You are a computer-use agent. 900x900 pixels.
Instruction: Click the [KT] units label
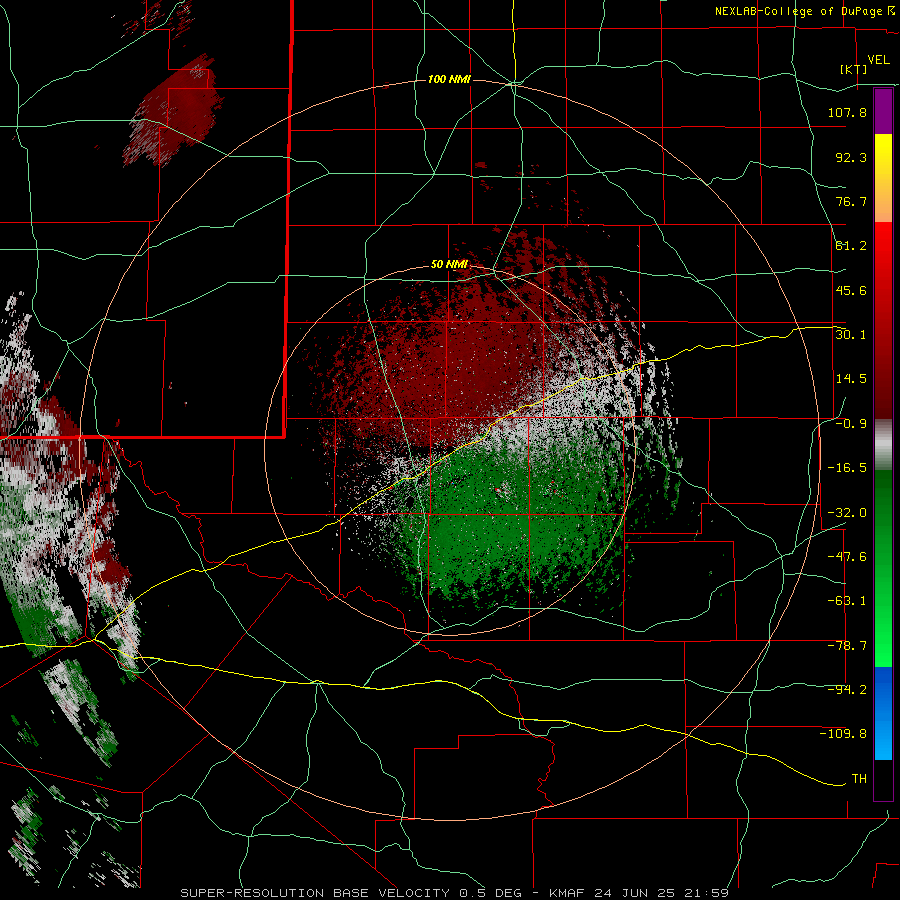click(x=854, y=69)
